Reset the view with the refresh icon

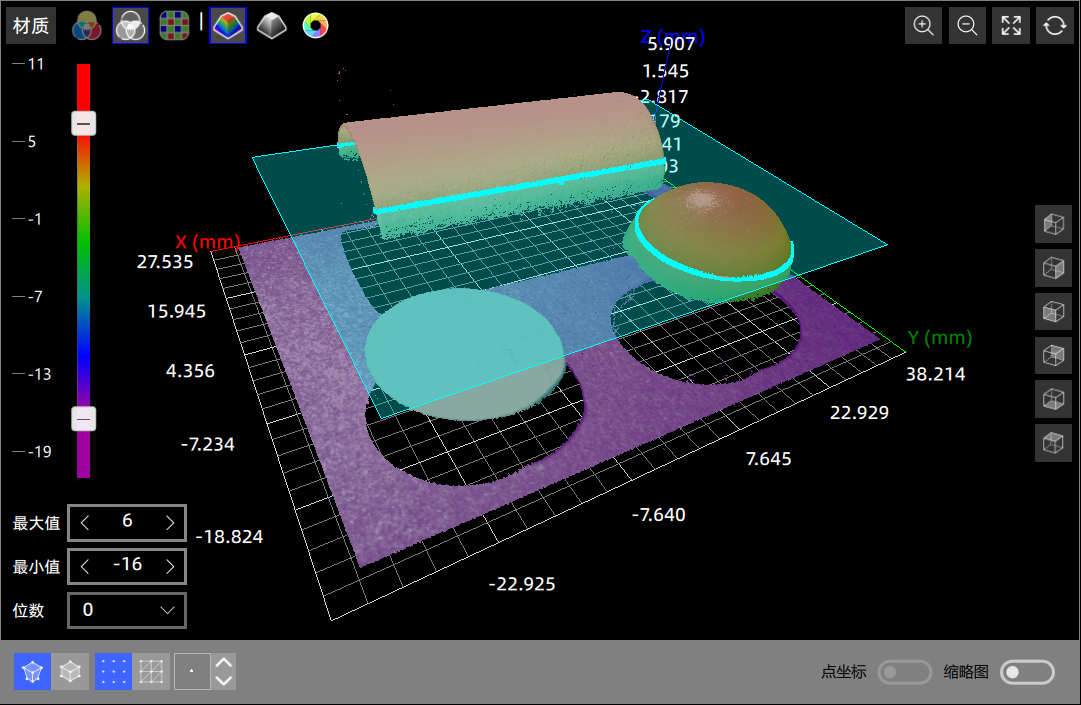point(1054,26)
